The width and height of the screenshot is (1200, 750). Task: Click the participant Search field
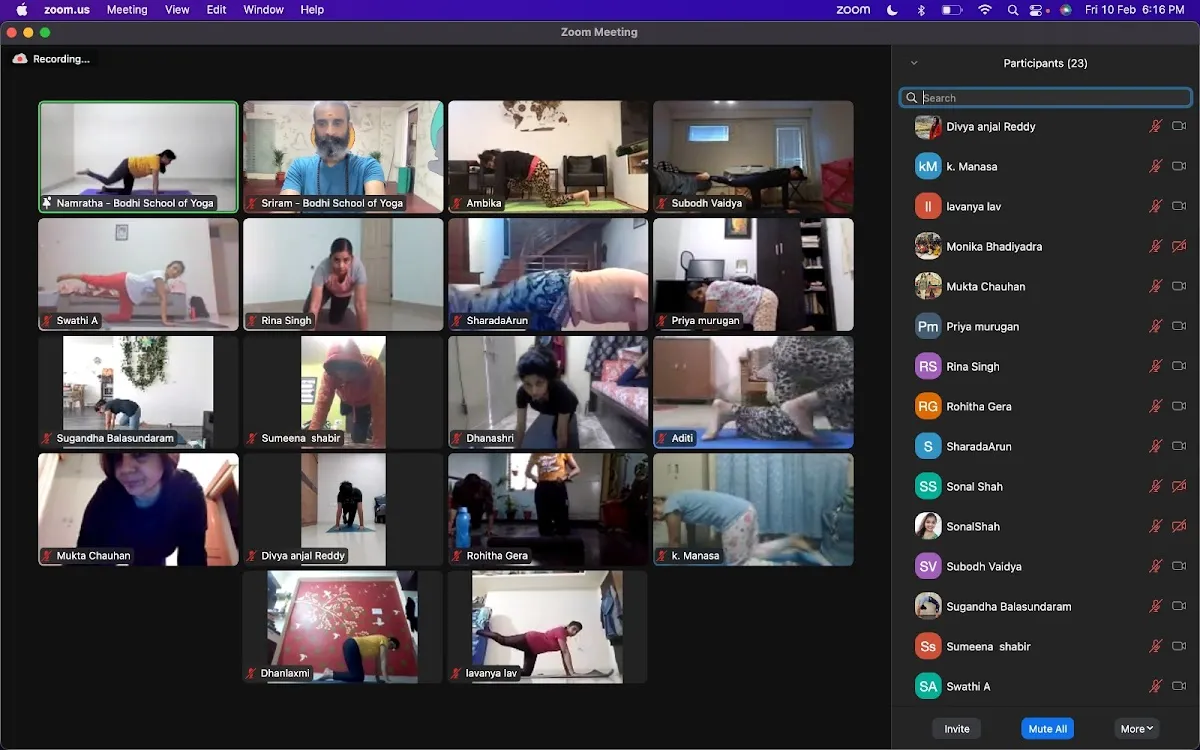tap(1050, 98)
